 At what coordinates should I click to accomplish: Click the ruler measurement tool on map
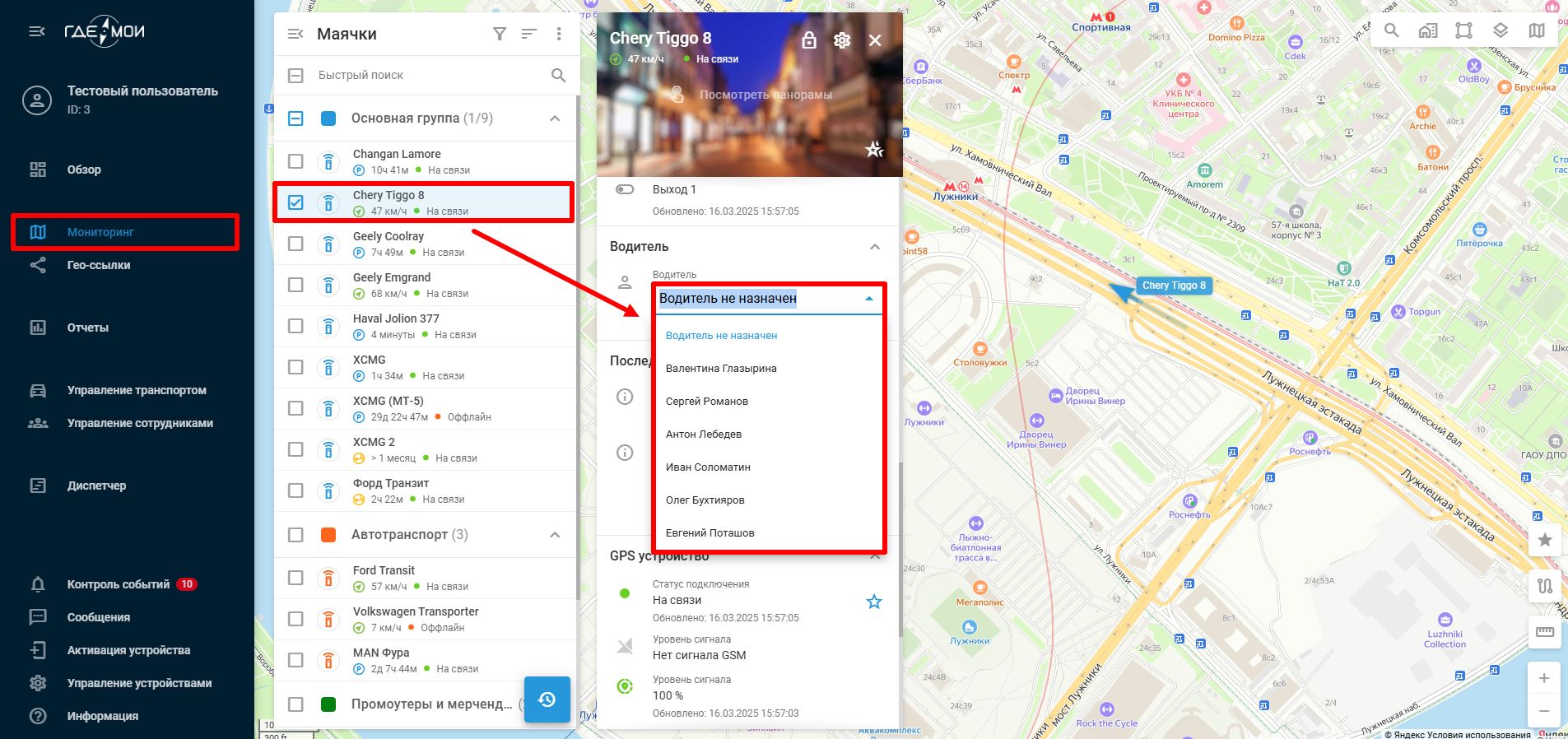point(1544,632)
